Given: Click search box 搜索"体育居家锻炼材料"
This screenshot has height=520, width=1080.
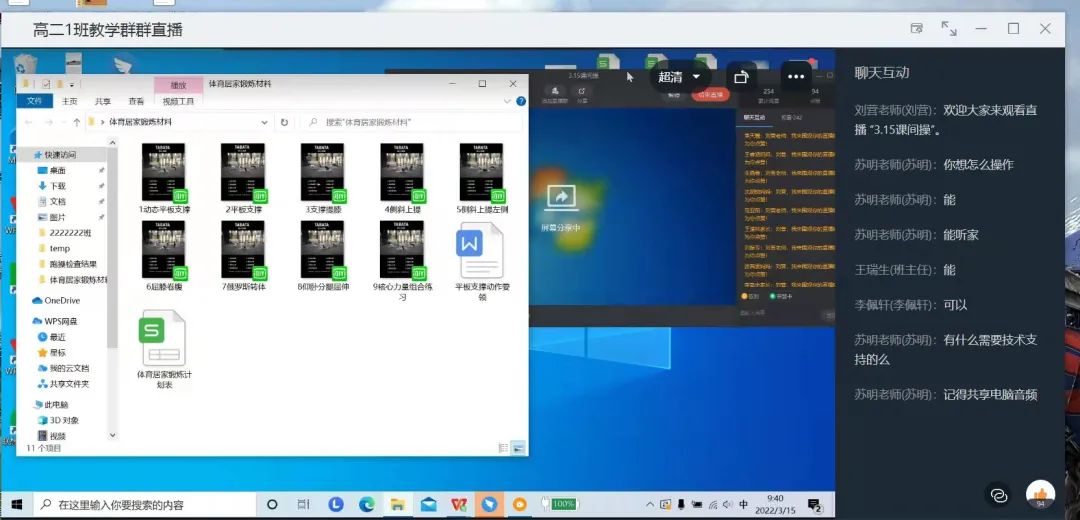Looking at the screenshot, I should click(x=412, y=122).
